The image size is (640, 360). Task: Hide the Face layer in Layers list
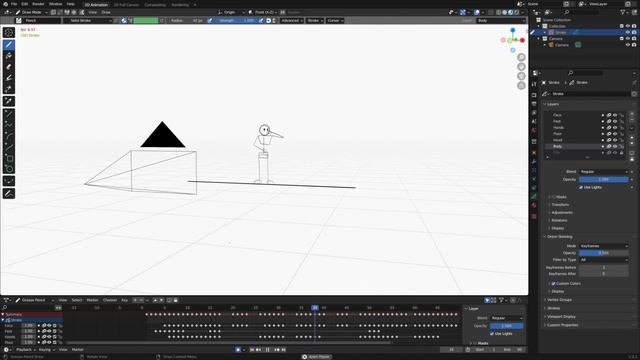click(615, 115)
